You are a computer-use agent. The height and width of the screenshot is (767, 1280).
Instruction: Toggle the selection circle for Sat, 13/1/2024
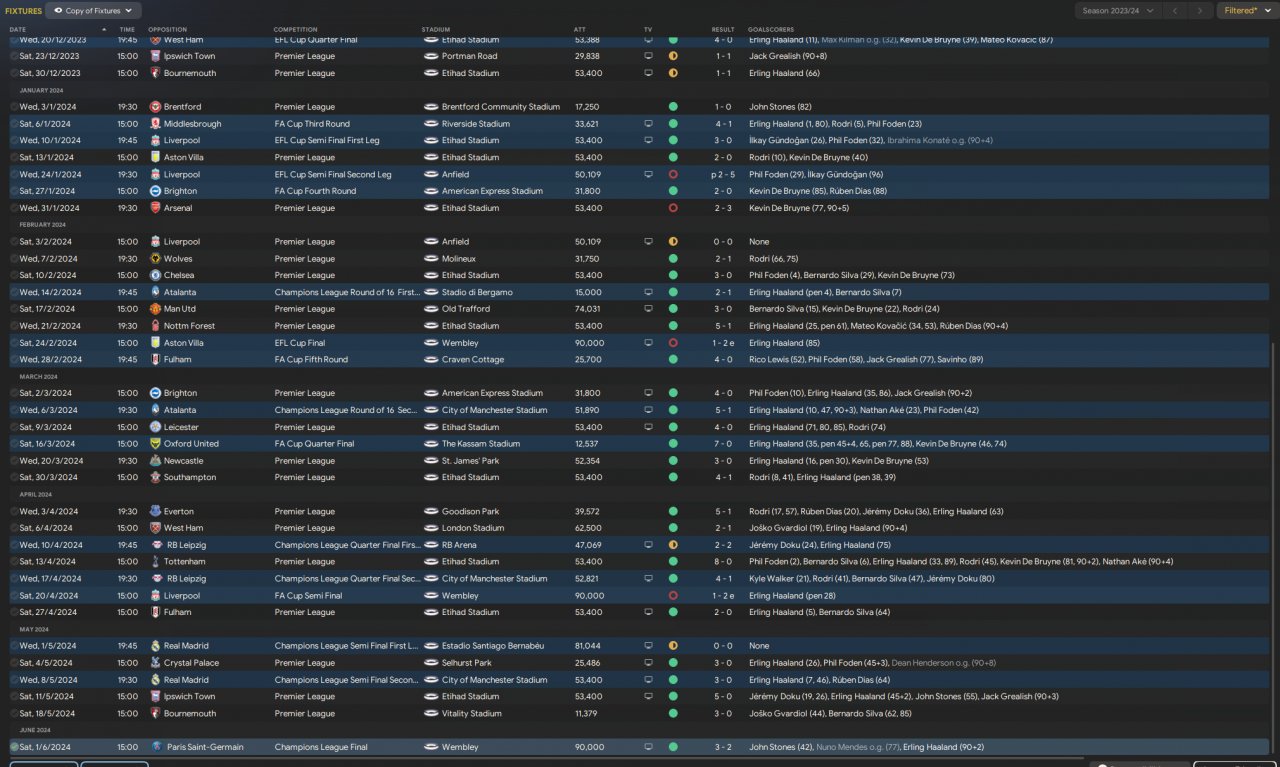point(14,157)
